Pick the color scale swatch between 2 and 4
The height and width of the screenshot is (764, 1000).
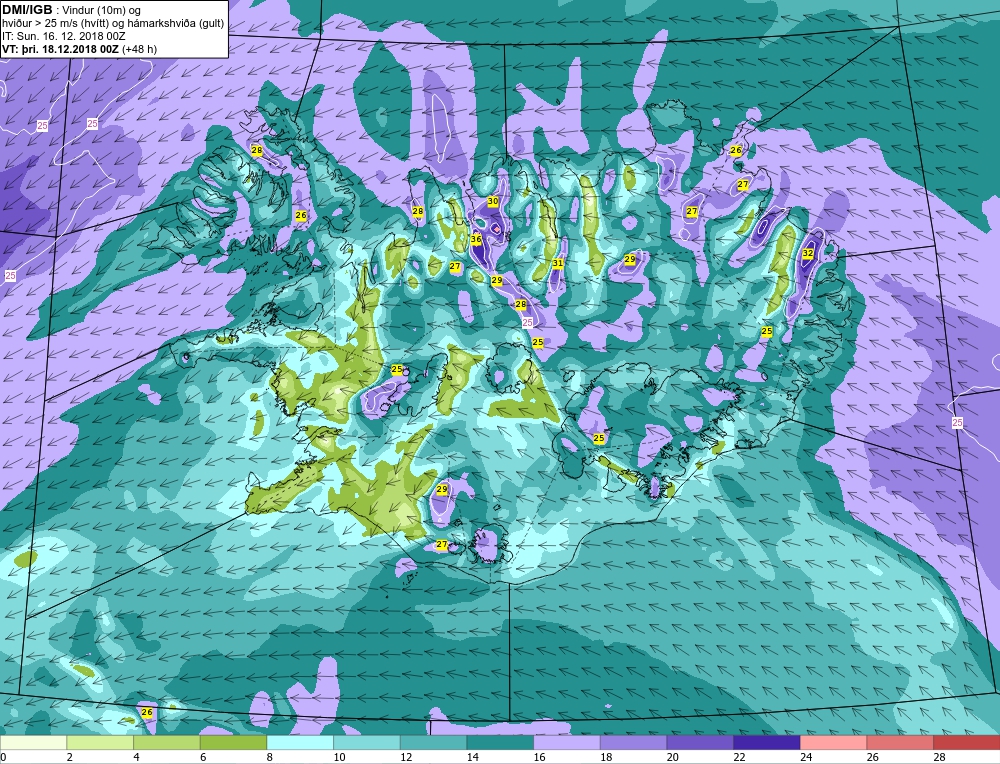pos(100,742)
